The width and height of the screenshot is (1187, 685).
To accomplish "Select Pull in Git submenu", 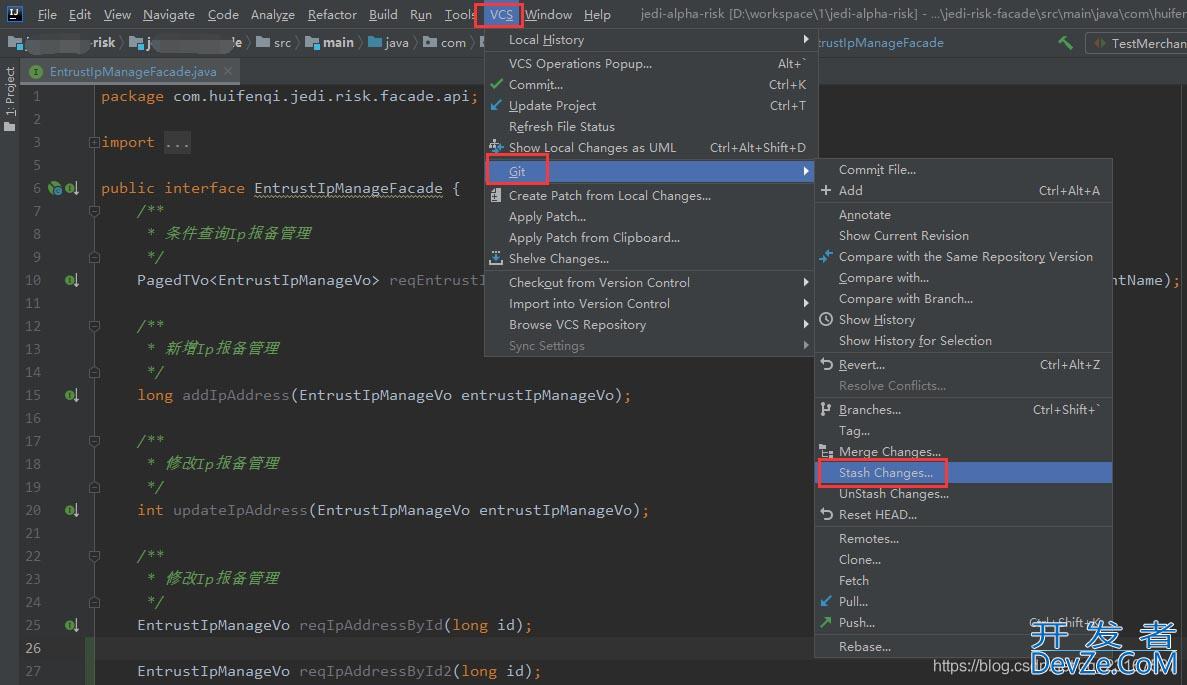I will (x=963, y=602).
